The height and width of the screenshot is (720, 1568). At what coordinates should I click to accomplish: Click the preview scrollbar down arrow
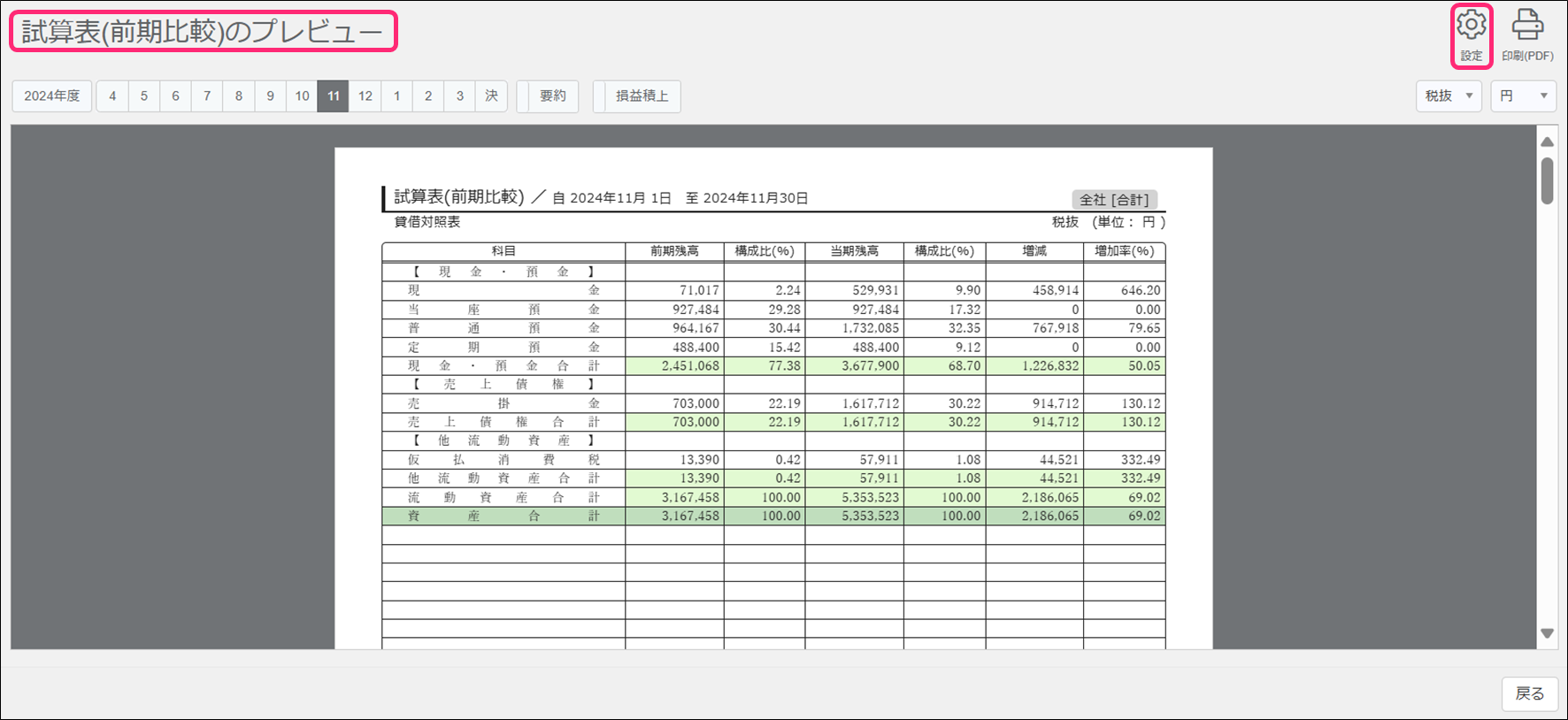click(x=1547, y=633)
